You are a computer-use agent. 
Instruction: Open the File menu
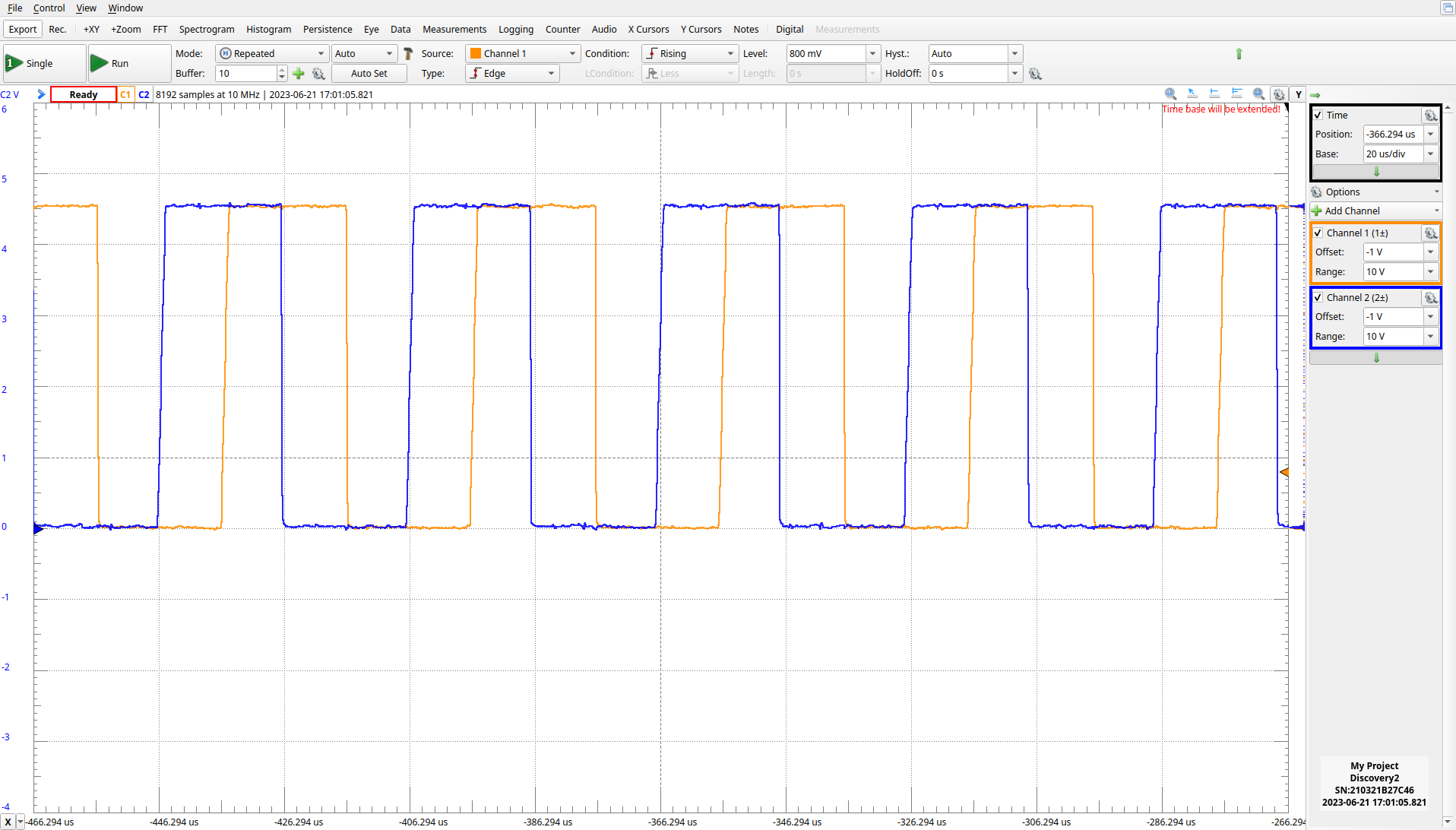14,8
